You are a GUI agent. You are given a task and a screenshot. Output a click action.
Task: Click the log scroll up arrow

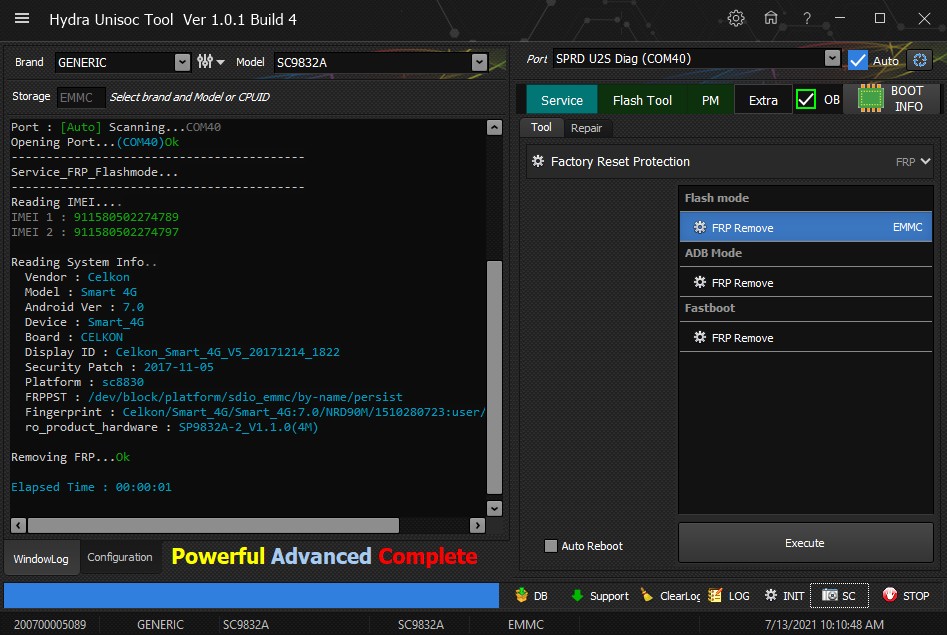[x=494, y=127]
